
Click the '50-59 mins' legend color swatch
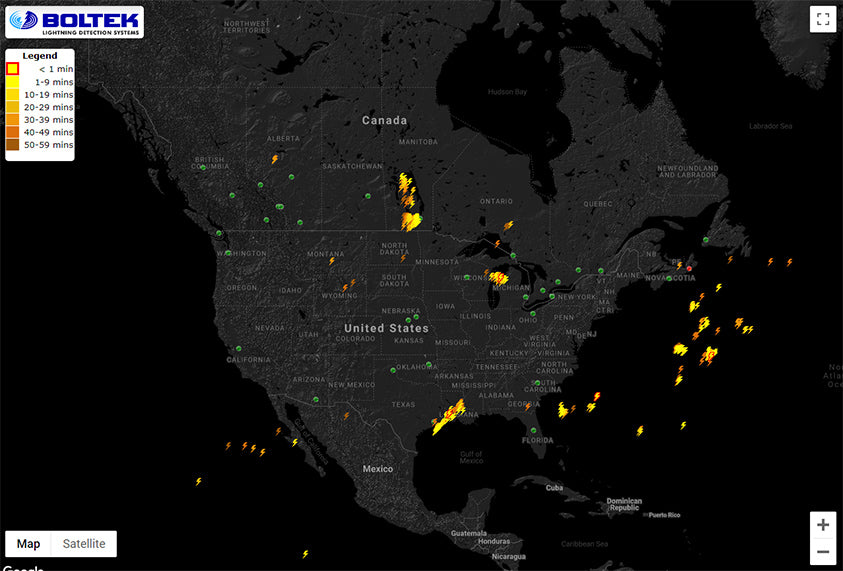click(x=12, y=145)
